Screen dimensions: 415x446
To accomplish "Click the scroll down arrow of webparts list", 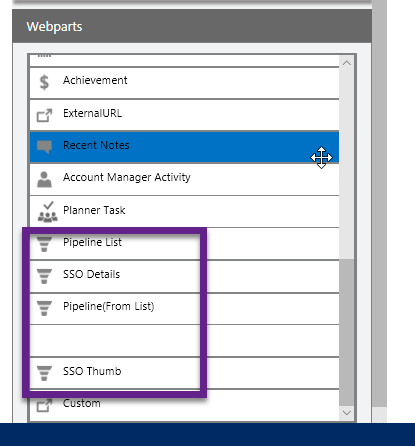I will click(347, 413).
